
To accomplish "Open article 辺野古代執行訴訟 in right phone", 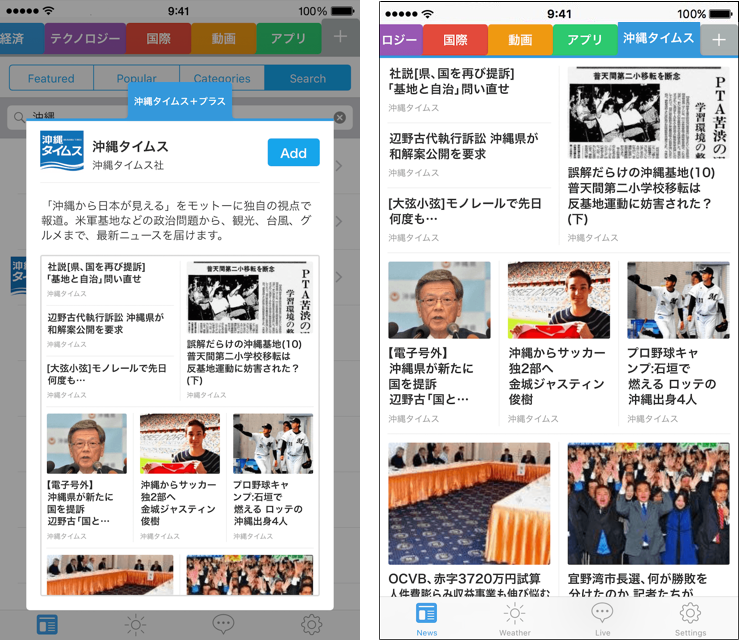I will click(x=463, y=146).
